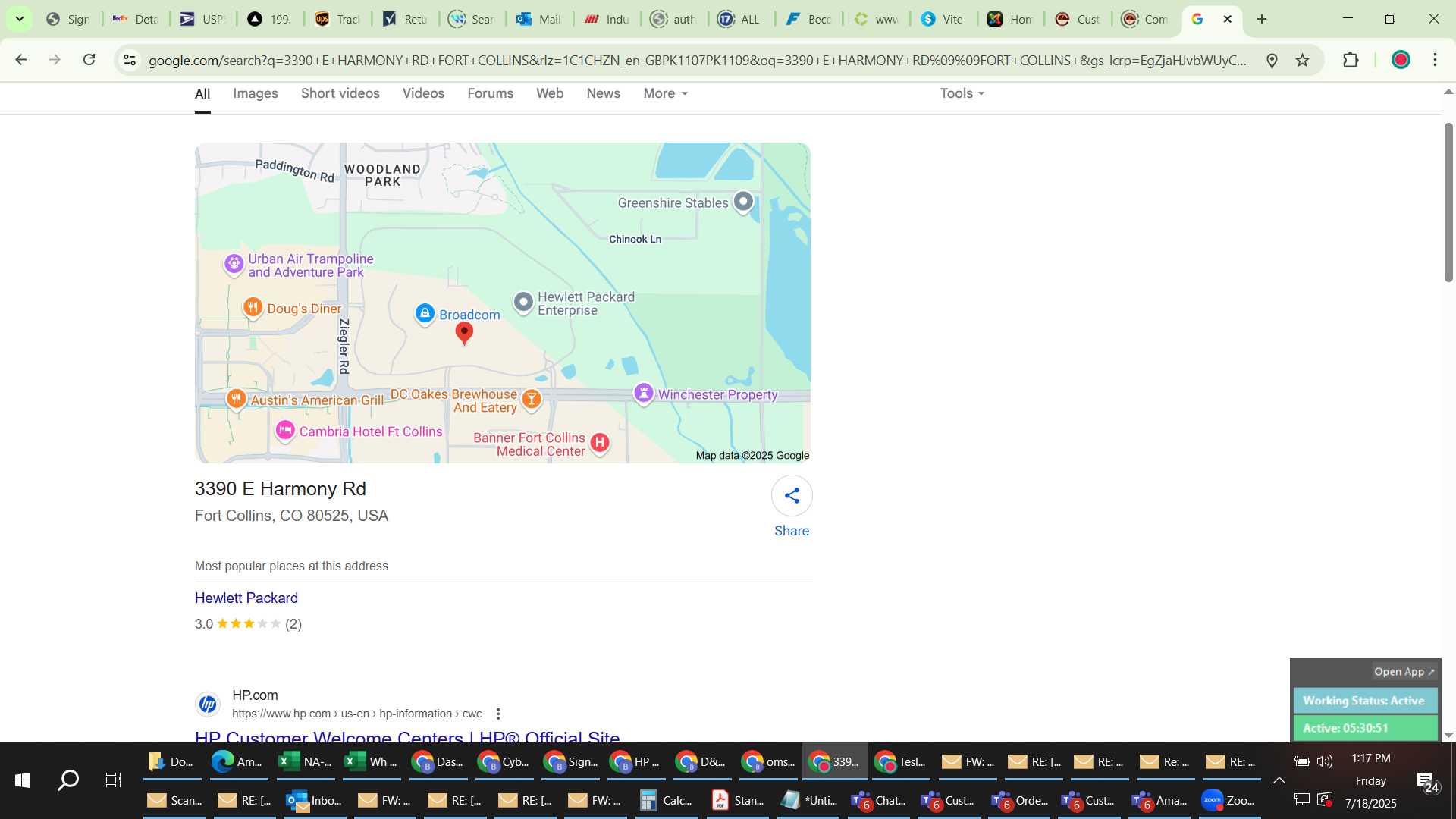Image resolution: width=1456 pixels, height=819 pixels.
Task: Select the Austin's American Grill marker
Action: tap(237, 399)
